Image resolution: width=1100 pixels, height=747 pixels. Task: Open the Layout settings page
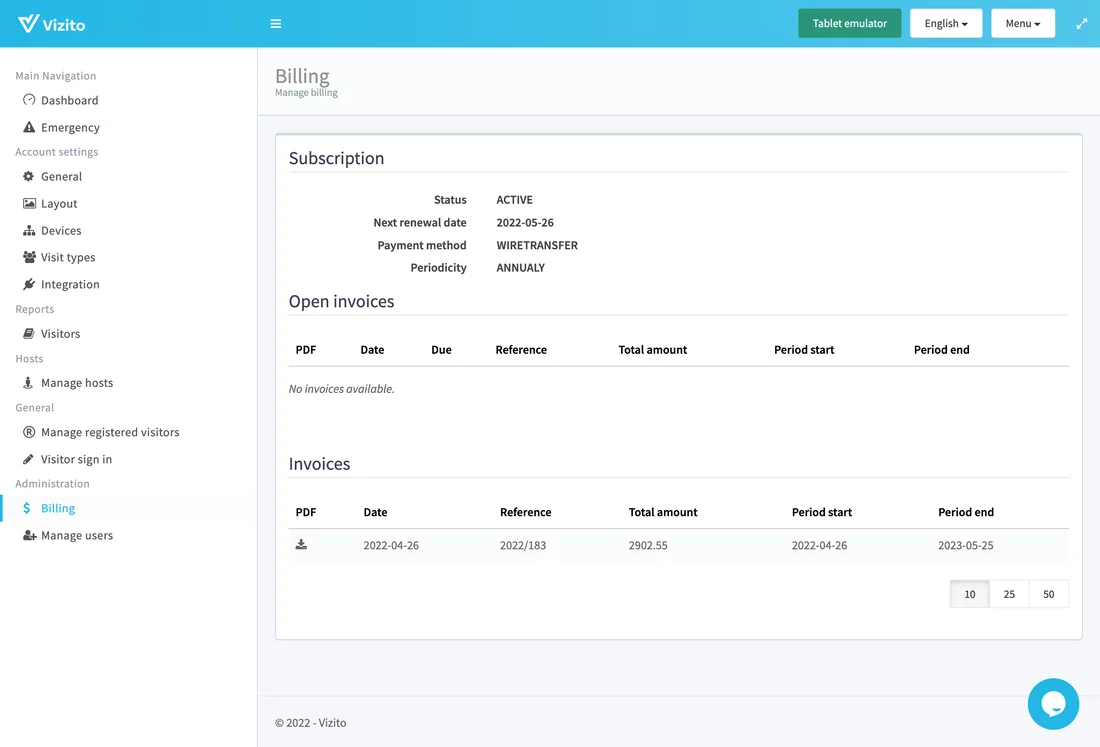click(58, 203)
